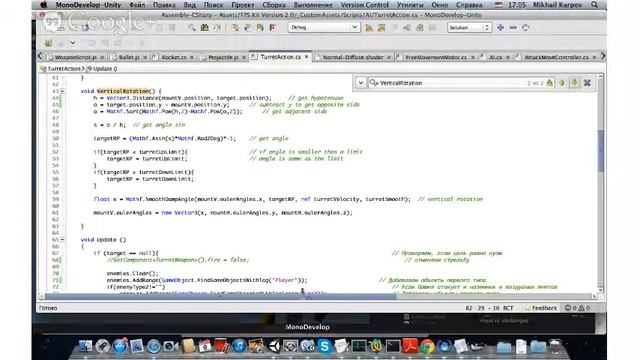Click the Feedback button in status bar
Screen dimensions: 640x360
[541, 308]
